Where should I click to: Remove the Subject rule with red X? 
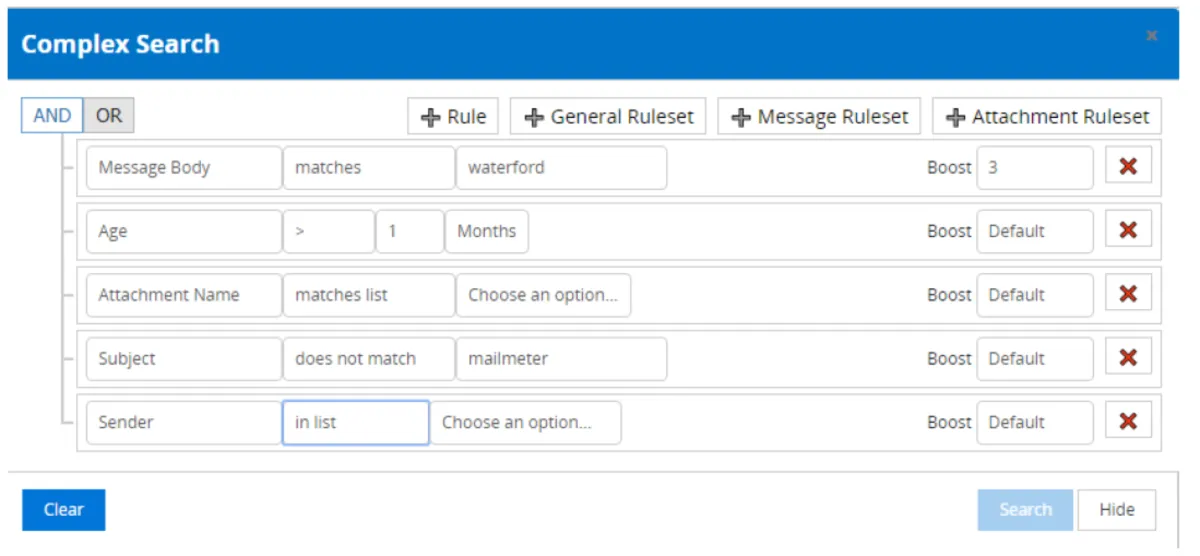click(x=1128, y=358)
